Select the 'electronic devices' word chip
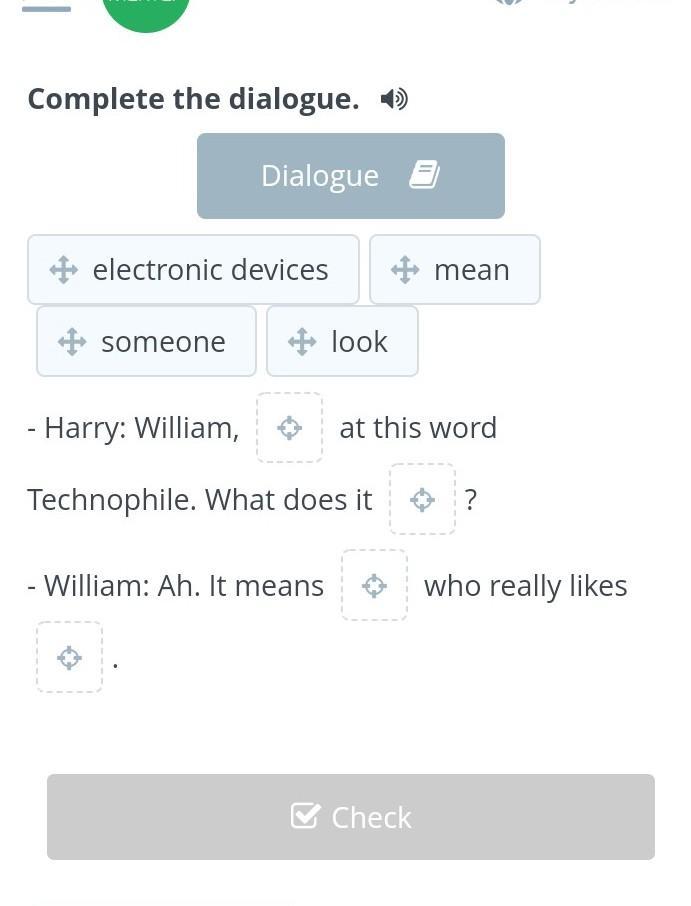Viewport: 691px width, 906px height. (x=209, y=270)
